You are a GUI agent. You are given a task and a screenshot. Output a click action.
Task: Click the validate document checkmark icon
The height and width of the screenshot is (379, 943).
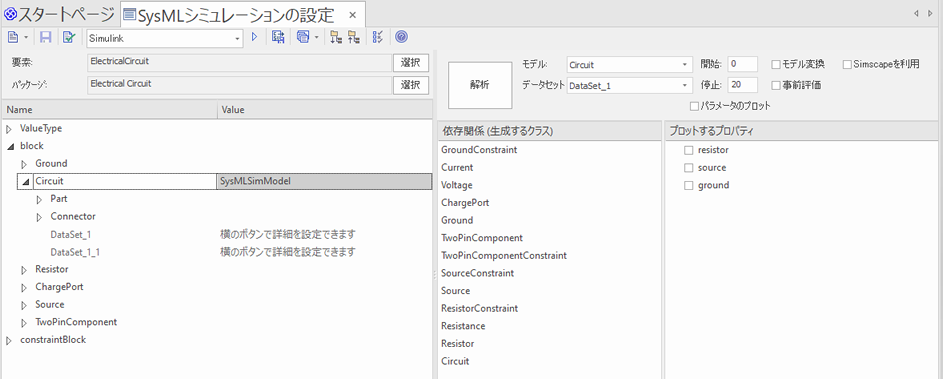(69, 37)
